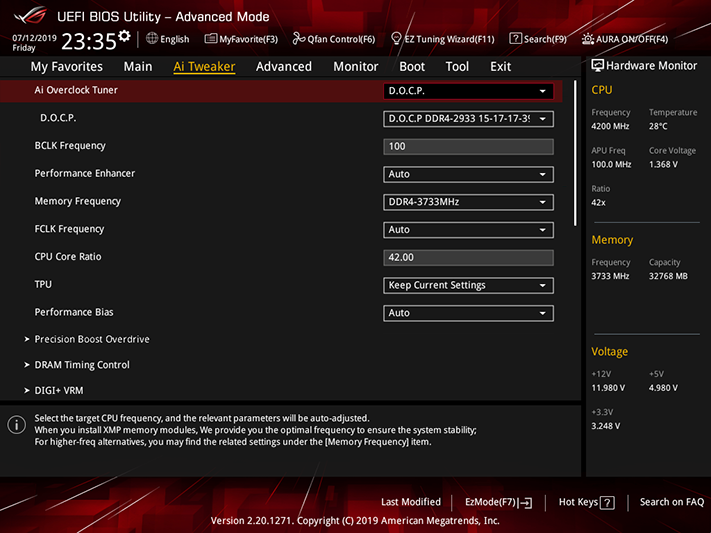The image size is (711, 533).
Task: Open the Advanced tab
Action: click(284, 67)
